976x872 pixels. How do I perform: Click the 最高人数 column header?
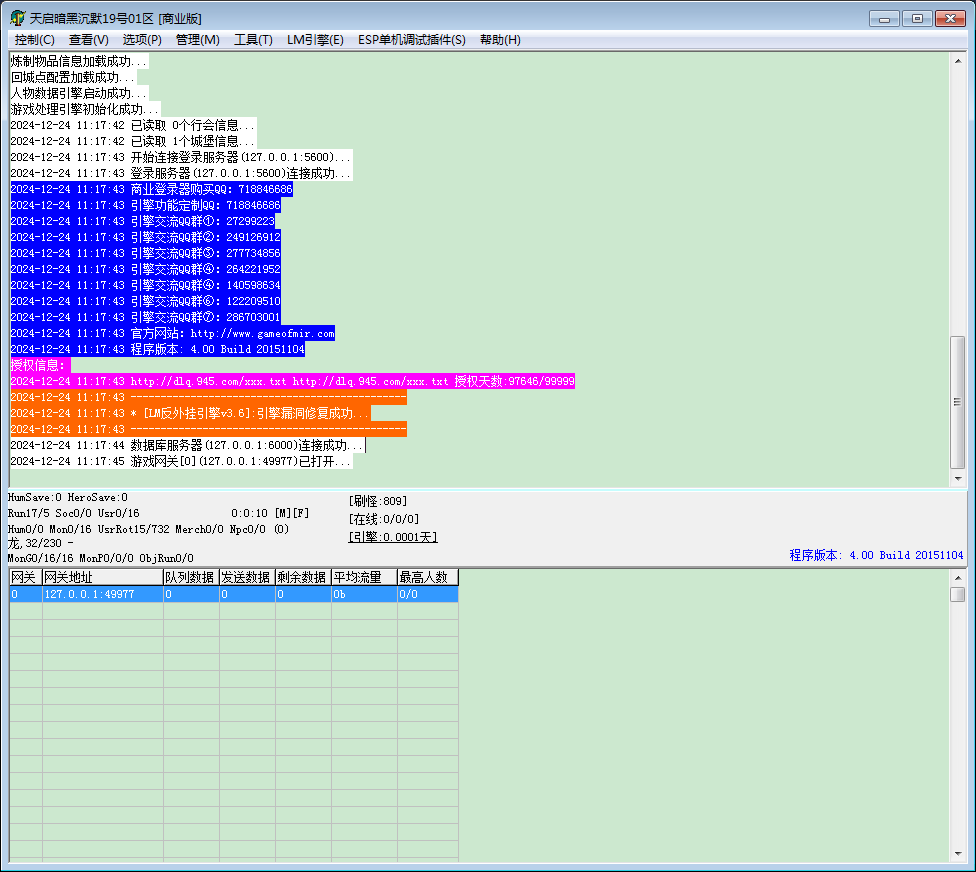click(428, 578)
